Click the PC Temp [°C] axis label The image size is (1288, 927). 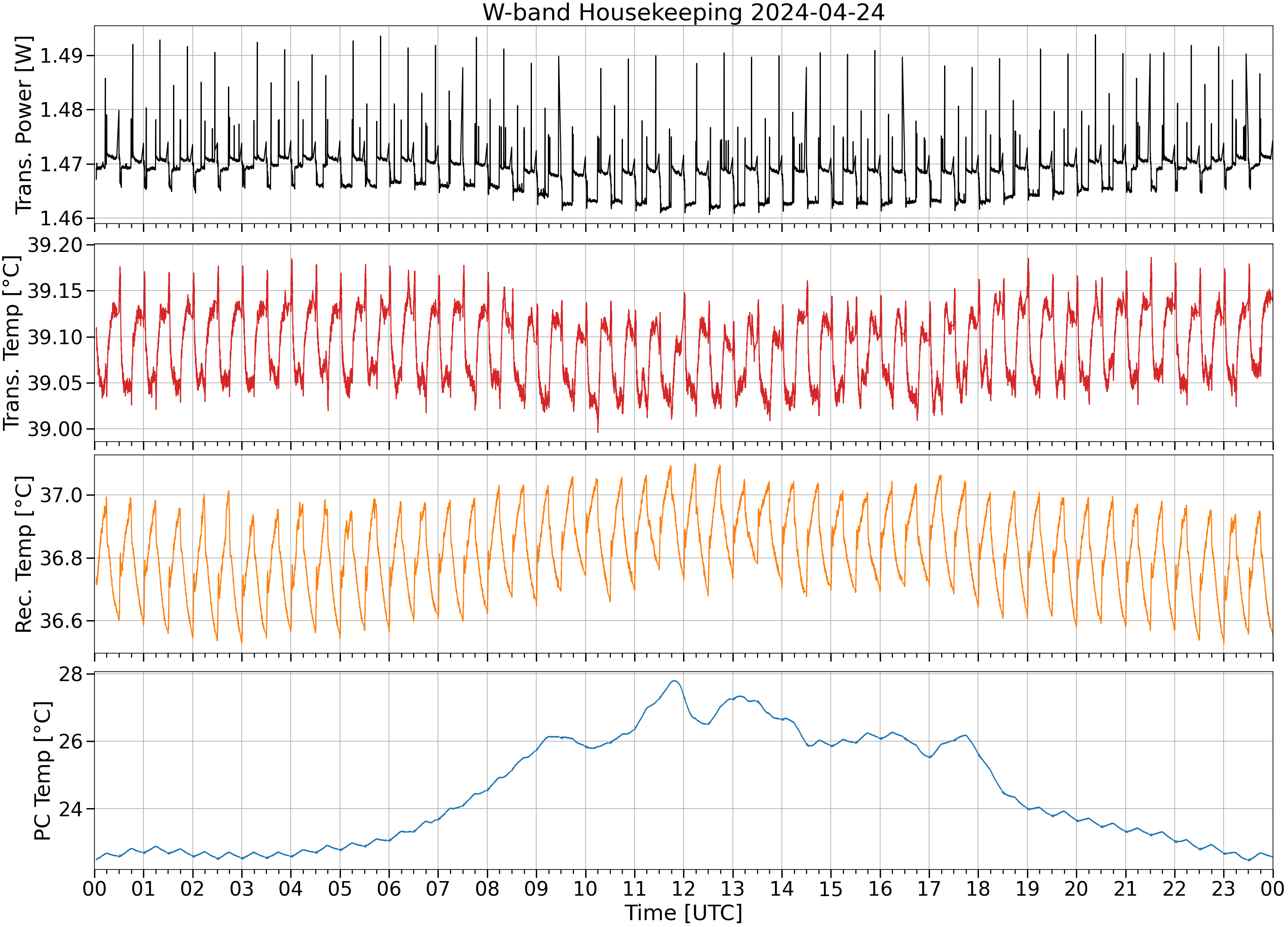pos(43,771)
